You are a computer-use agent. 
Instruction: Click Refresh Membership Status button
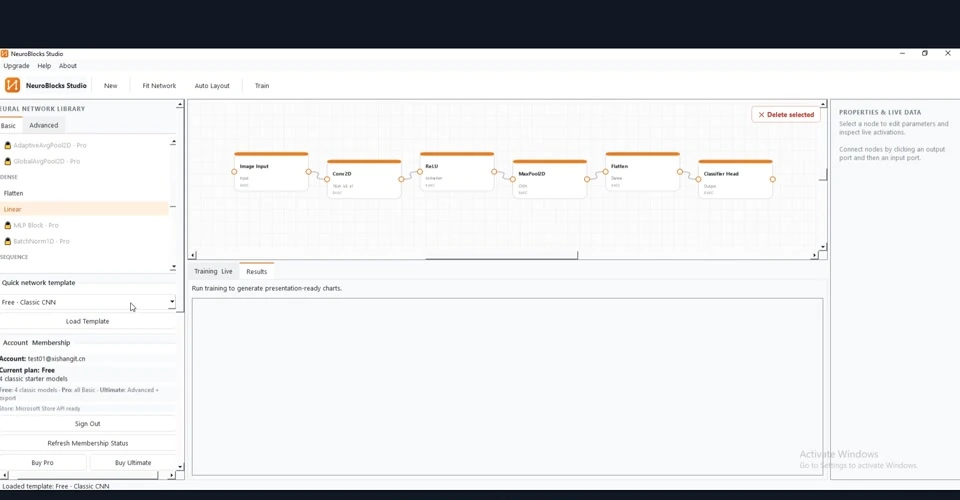(x=88, y=443)
